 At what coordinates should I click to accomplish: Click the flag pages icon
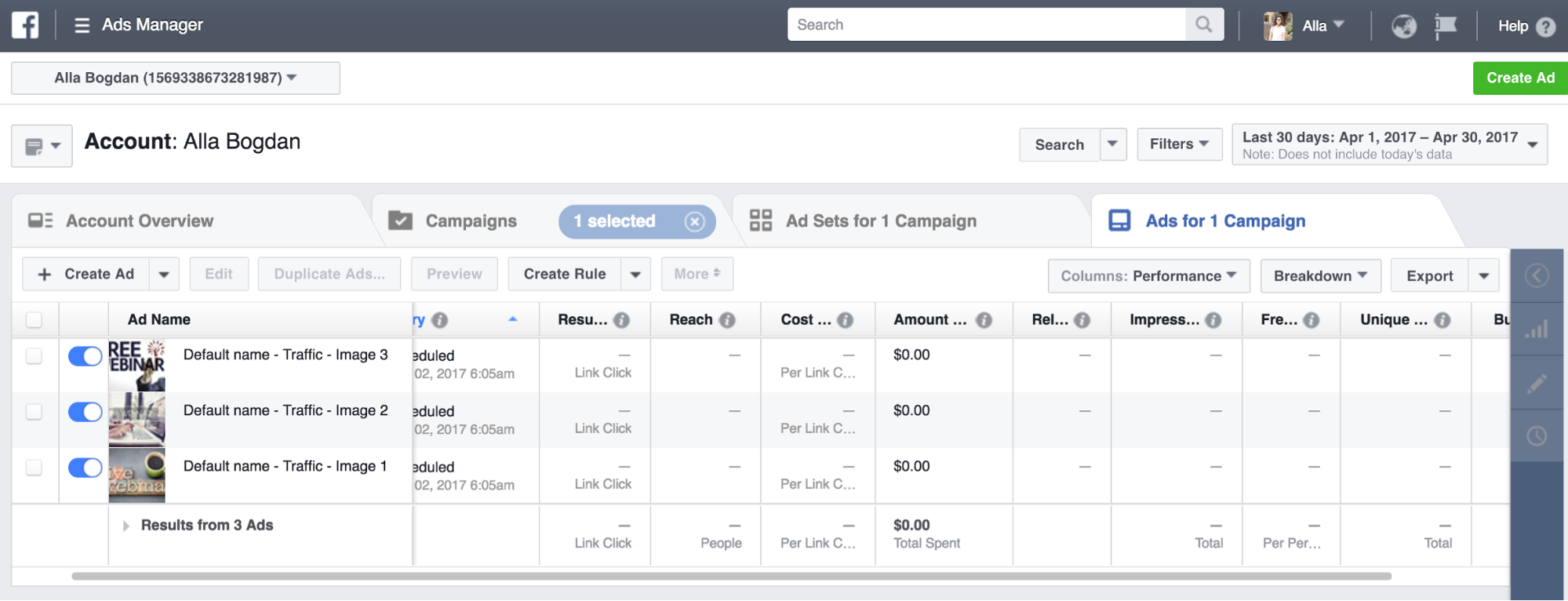(x=1446, y=26)
